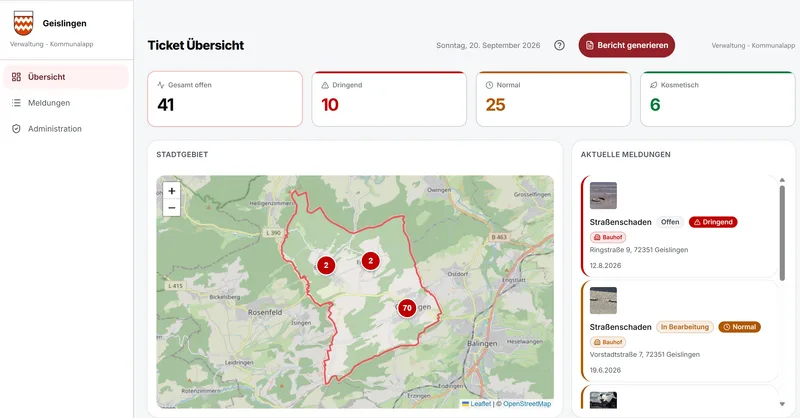This screenshot has height=418, width=800.
Task: Click Bauhof tag on Vorstadtstraße report
Action: coord(608,342)
